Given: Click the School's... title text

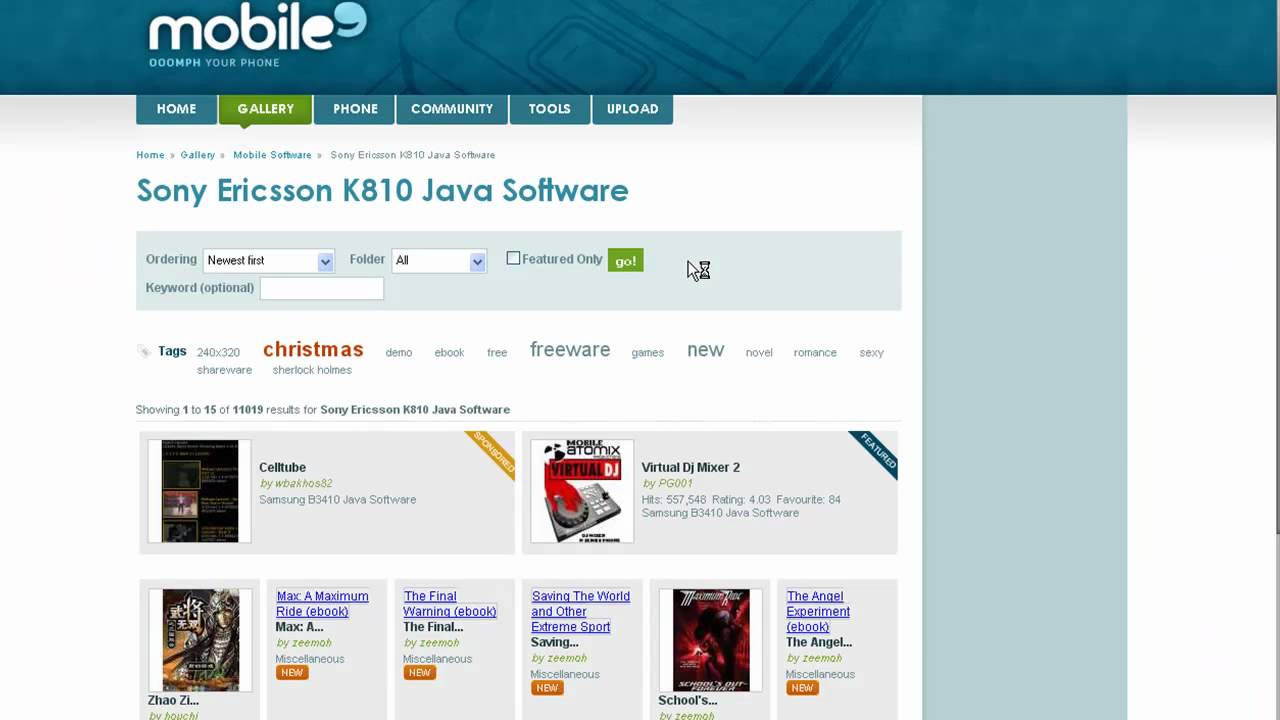Looking at the screenshot, I should 688,700.
